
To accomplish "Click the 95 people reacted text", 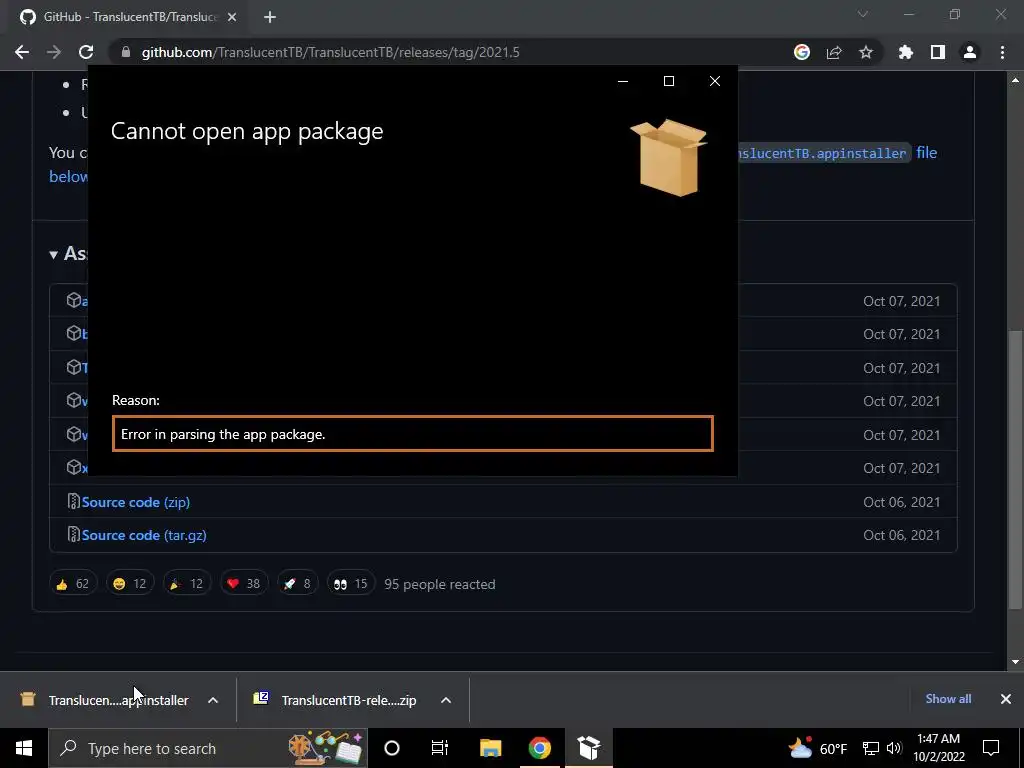I will click(440, 584).
